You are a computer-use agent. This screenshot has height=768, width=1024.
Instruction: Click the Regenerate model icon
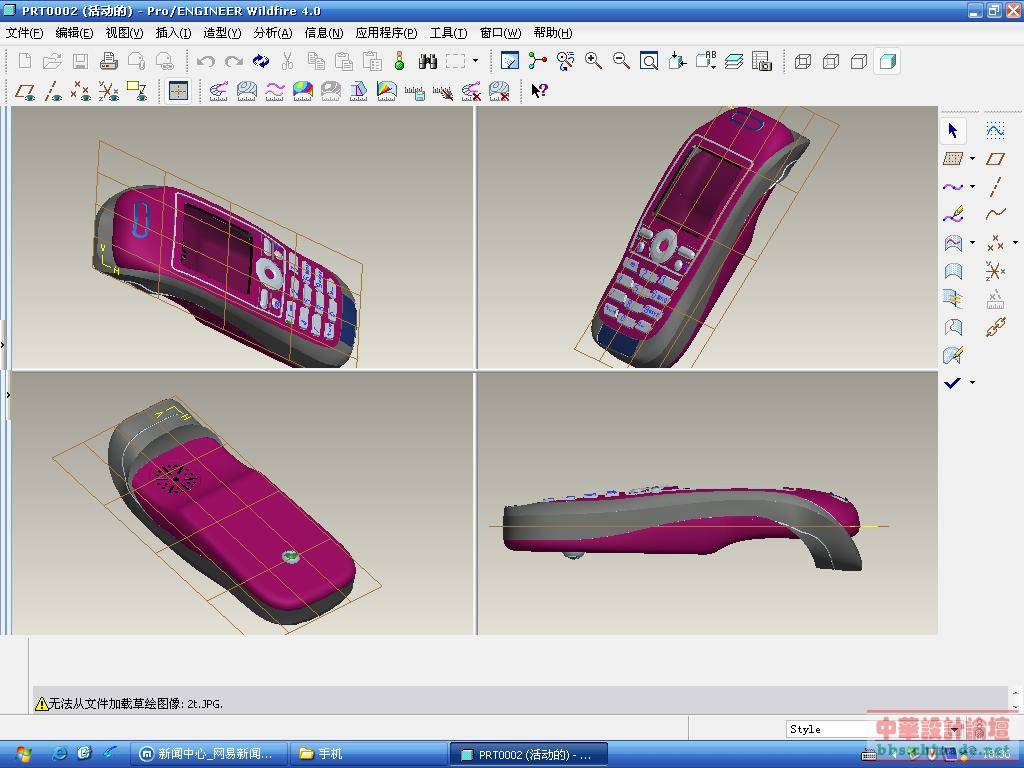tap(261, 61)
